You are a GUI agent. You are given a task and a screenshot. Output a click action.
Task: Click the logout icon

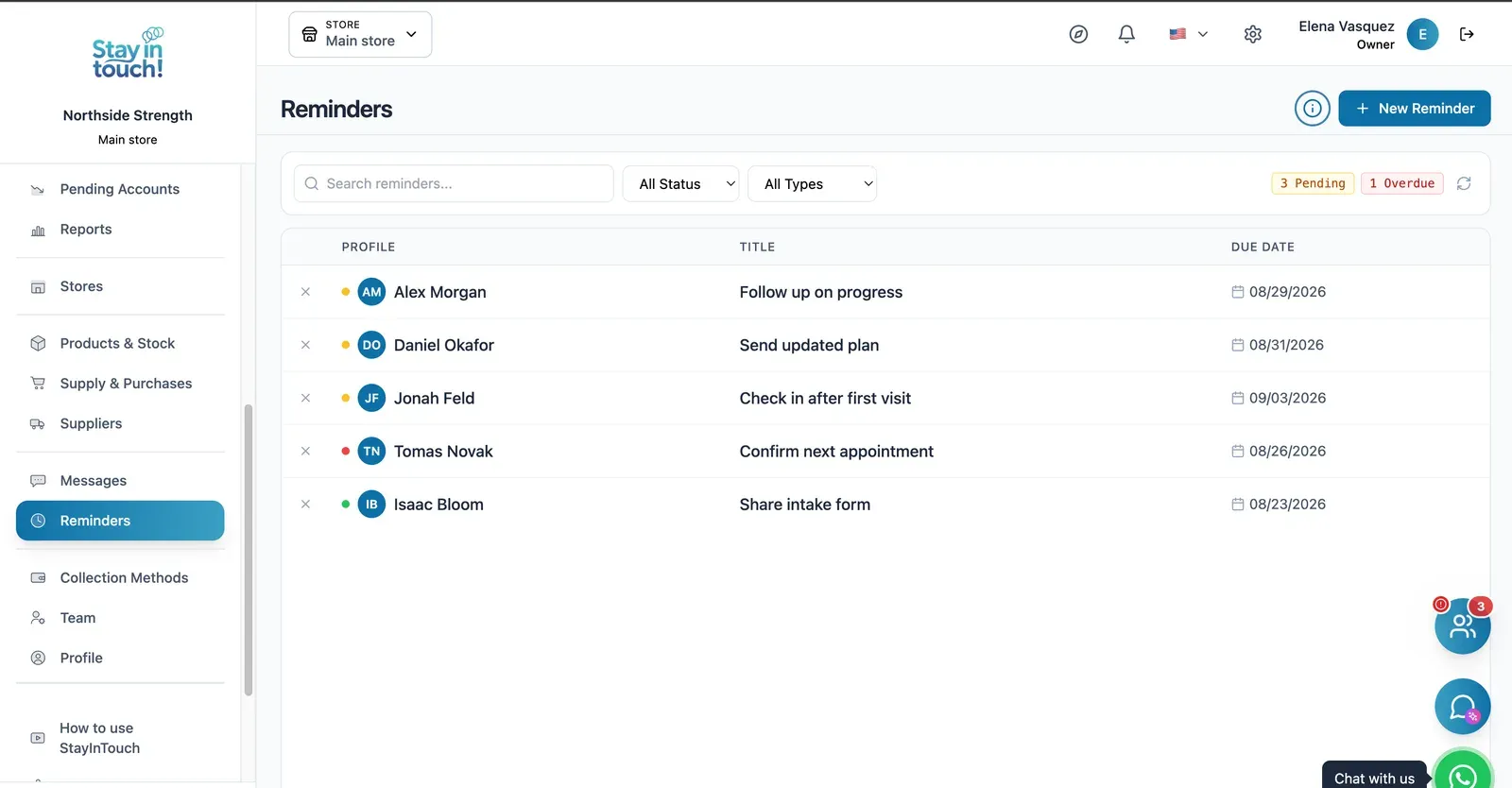tap(1467, 34)
